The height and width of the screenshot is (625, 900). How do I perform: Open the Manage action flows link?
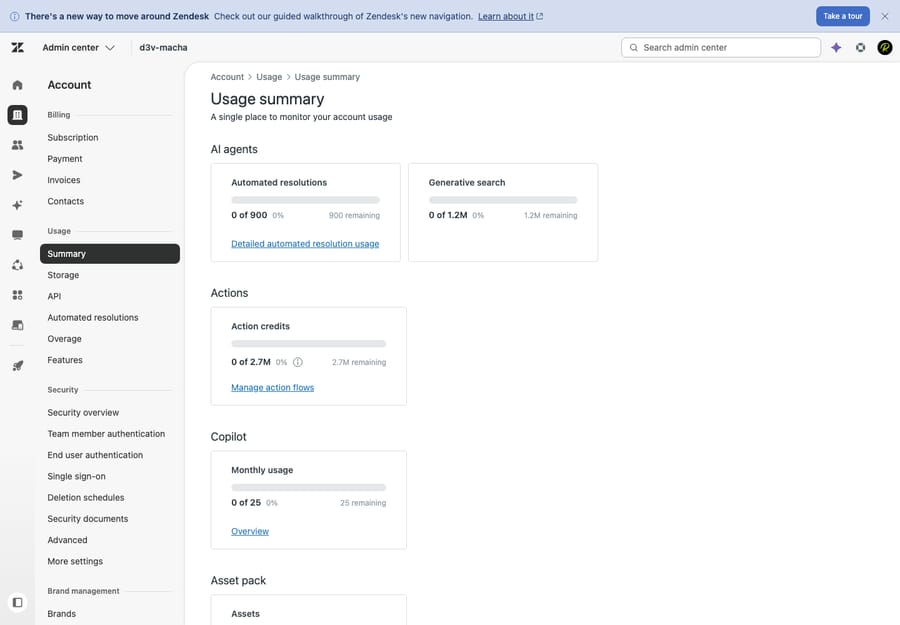(x=273, y=387)
